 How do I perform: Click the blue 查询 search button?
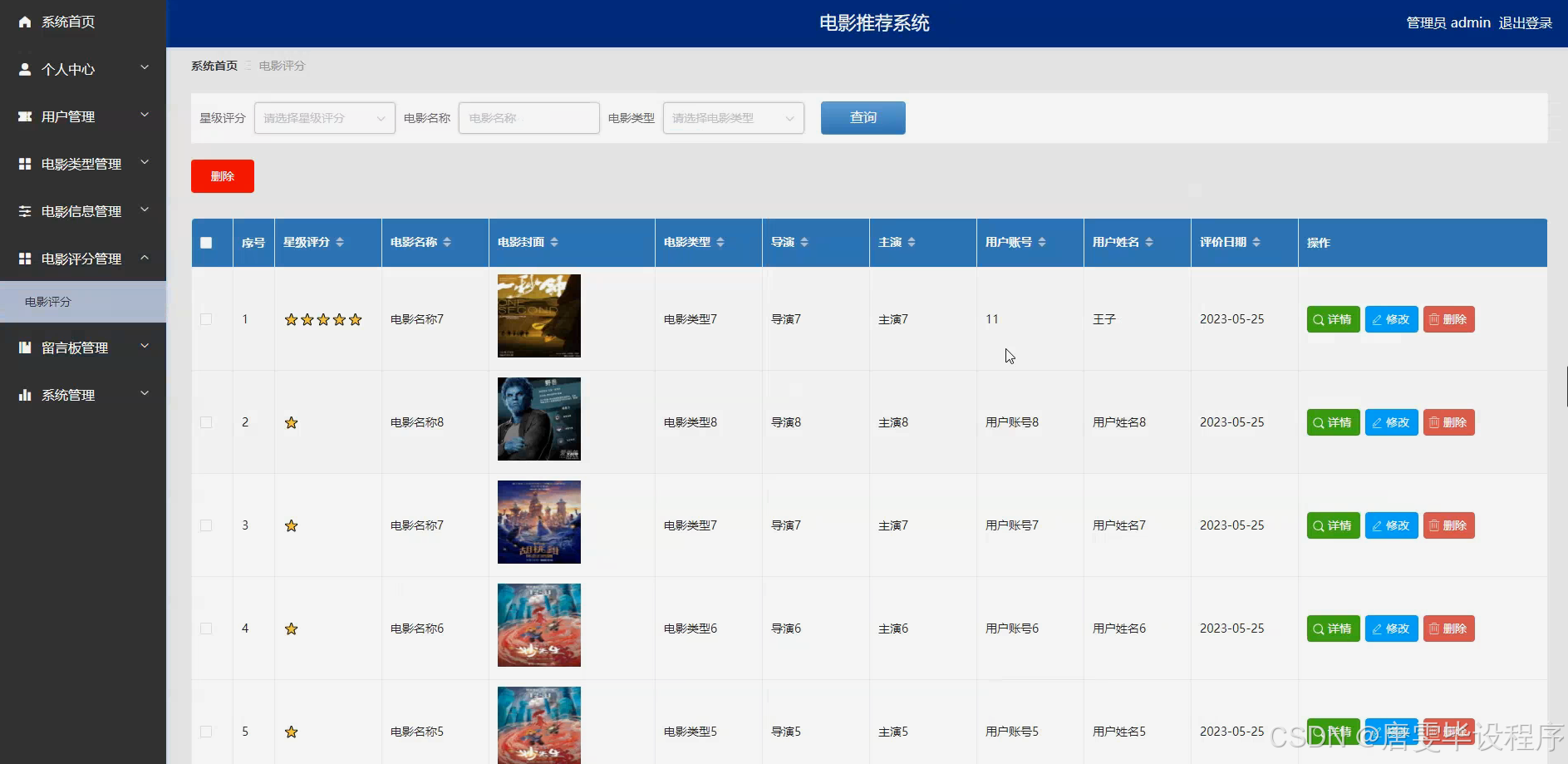pyautogui.click(x=863, y=118)
